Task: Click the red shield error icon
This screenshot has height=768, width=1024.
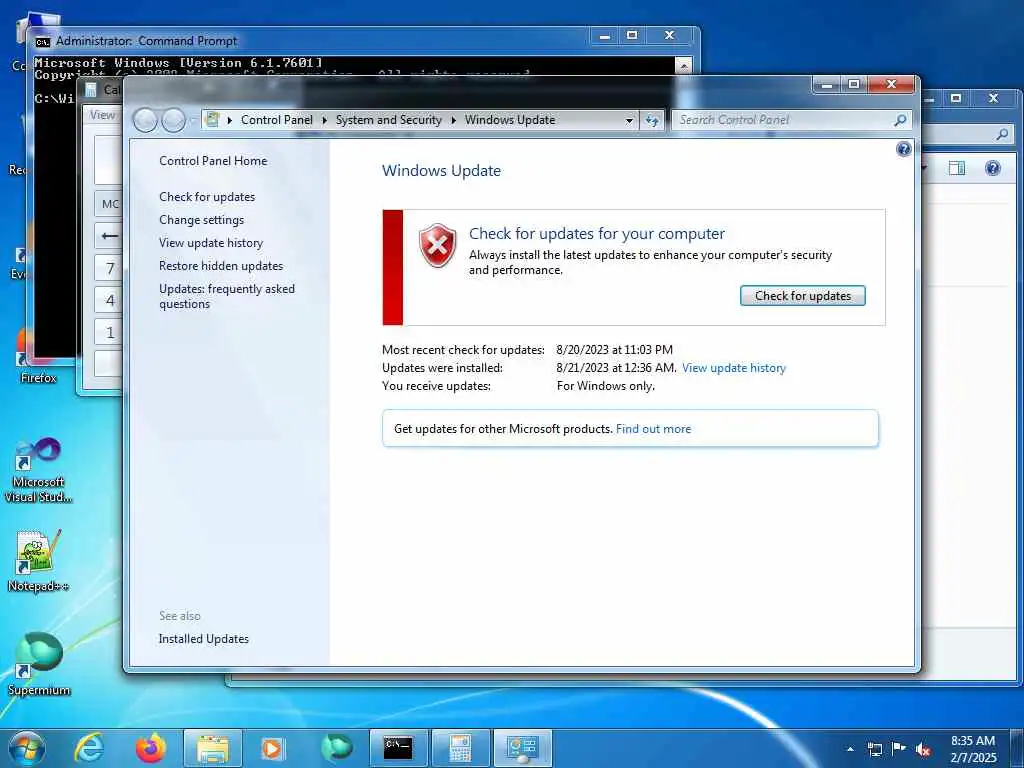Action: (x=437, y=246)
